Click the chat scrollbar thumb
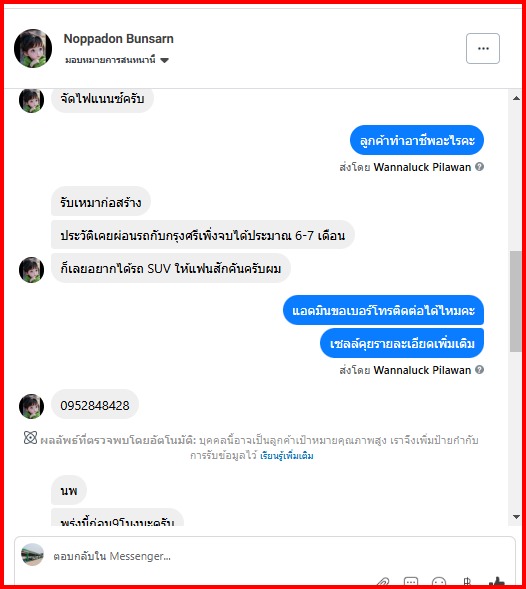This screenshot has height=589, width=526. [x=516, y=301]
